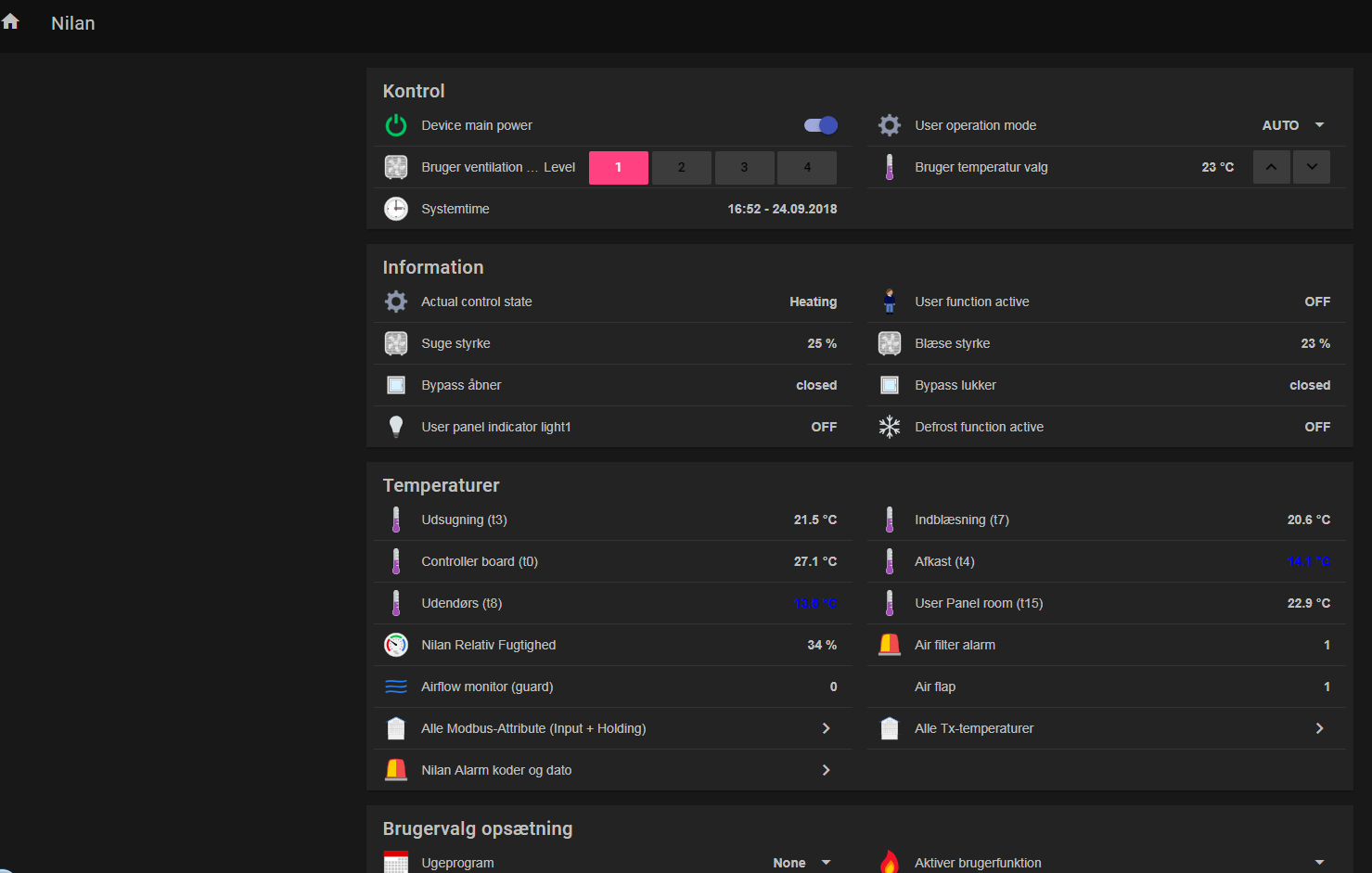Click the Nilan Relativ Fugtighed gauge icon
1372x873 pixels.
coord(396,645)
